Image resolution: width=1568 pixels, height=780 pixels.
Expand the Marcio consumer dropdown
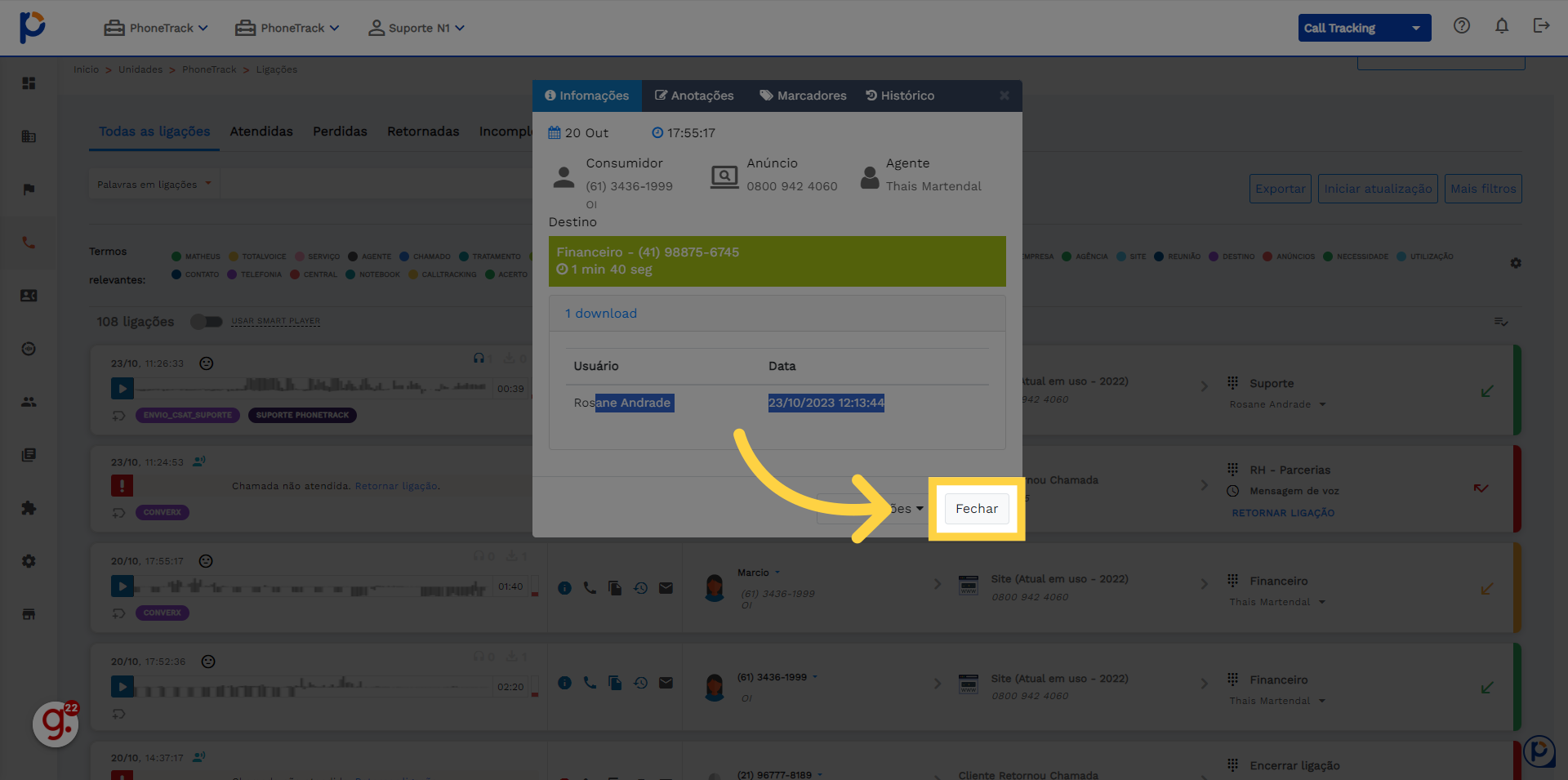(x=759, y=573)
